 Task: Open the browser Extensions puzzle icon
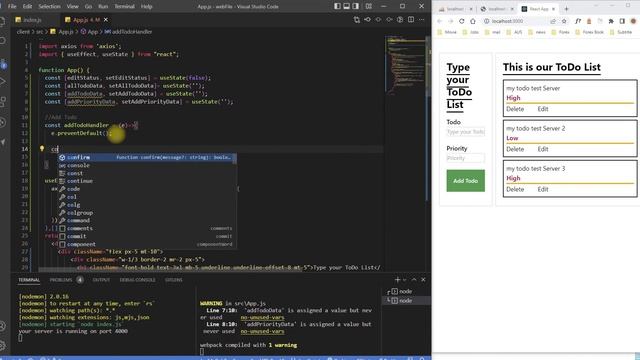tap(611, 21)
